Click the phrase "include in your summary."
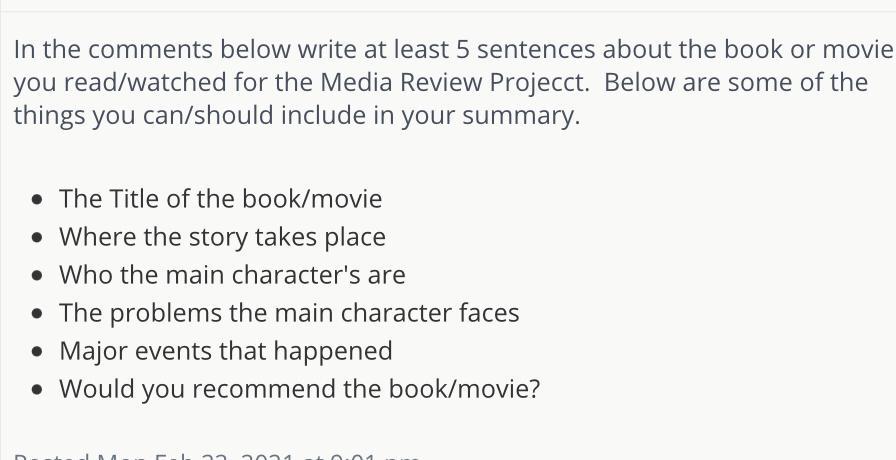 (x=430, y=115)
